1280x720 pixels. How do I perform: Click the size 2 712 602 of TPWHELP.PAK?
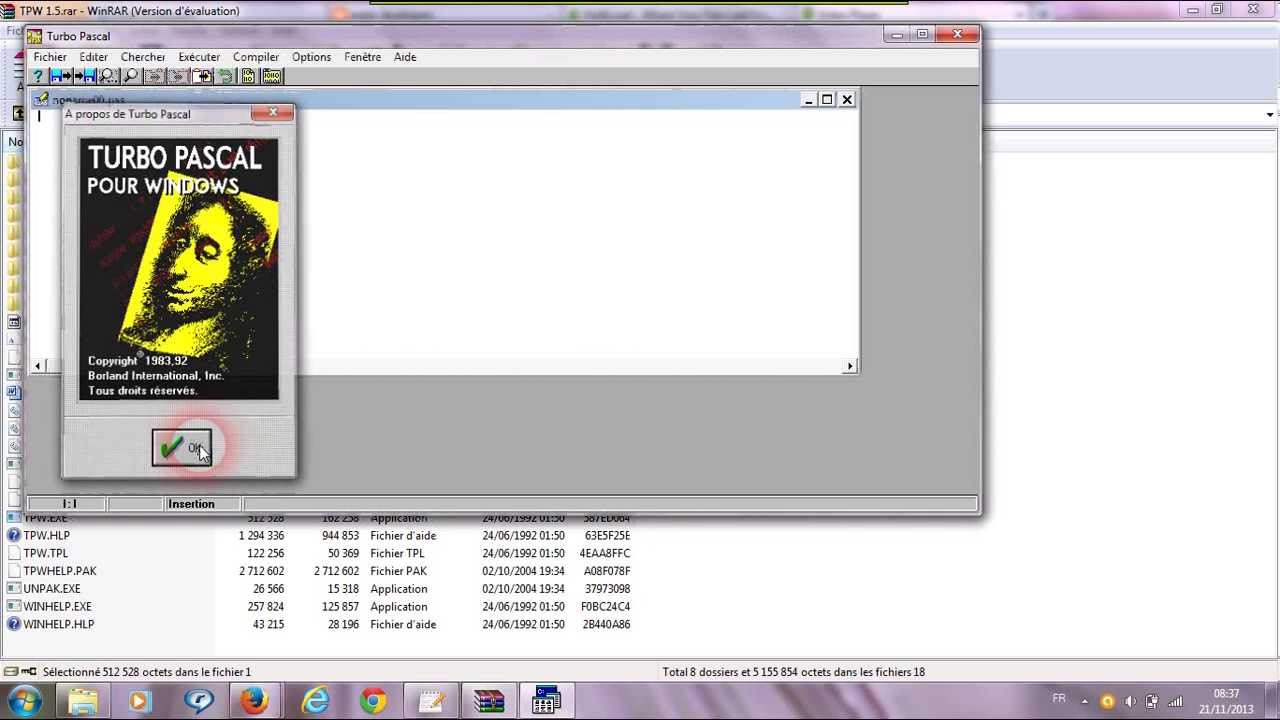click(x=261, y=571)
